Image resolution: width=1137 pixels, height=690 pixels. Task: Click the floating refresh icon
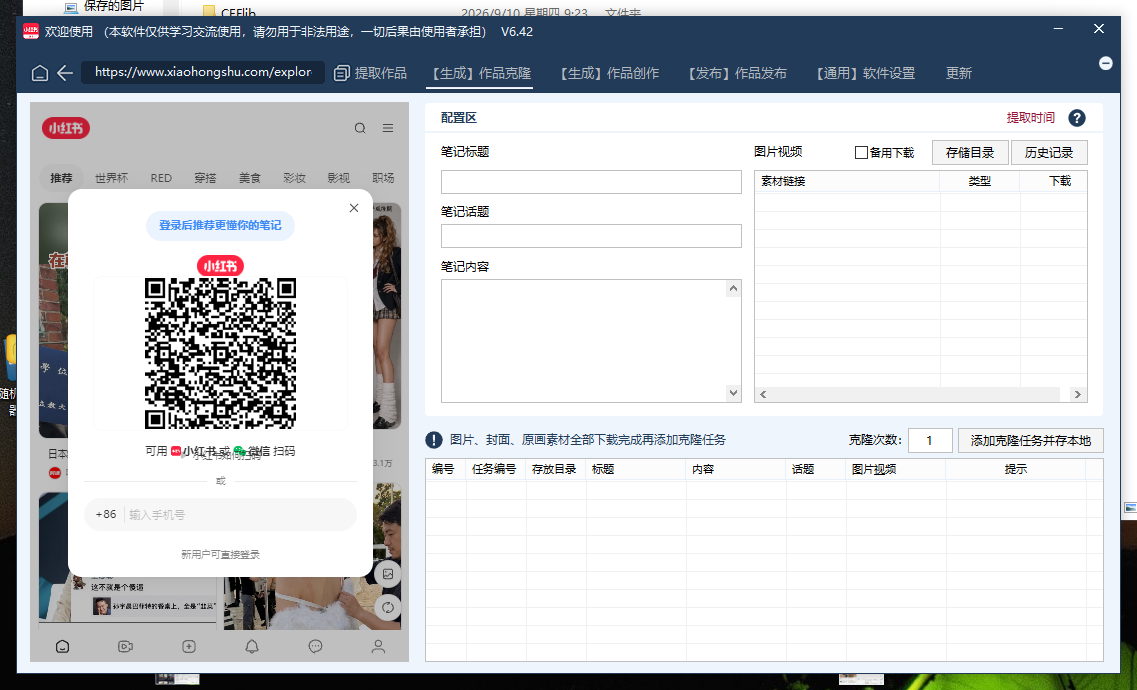tap(388, 607)
